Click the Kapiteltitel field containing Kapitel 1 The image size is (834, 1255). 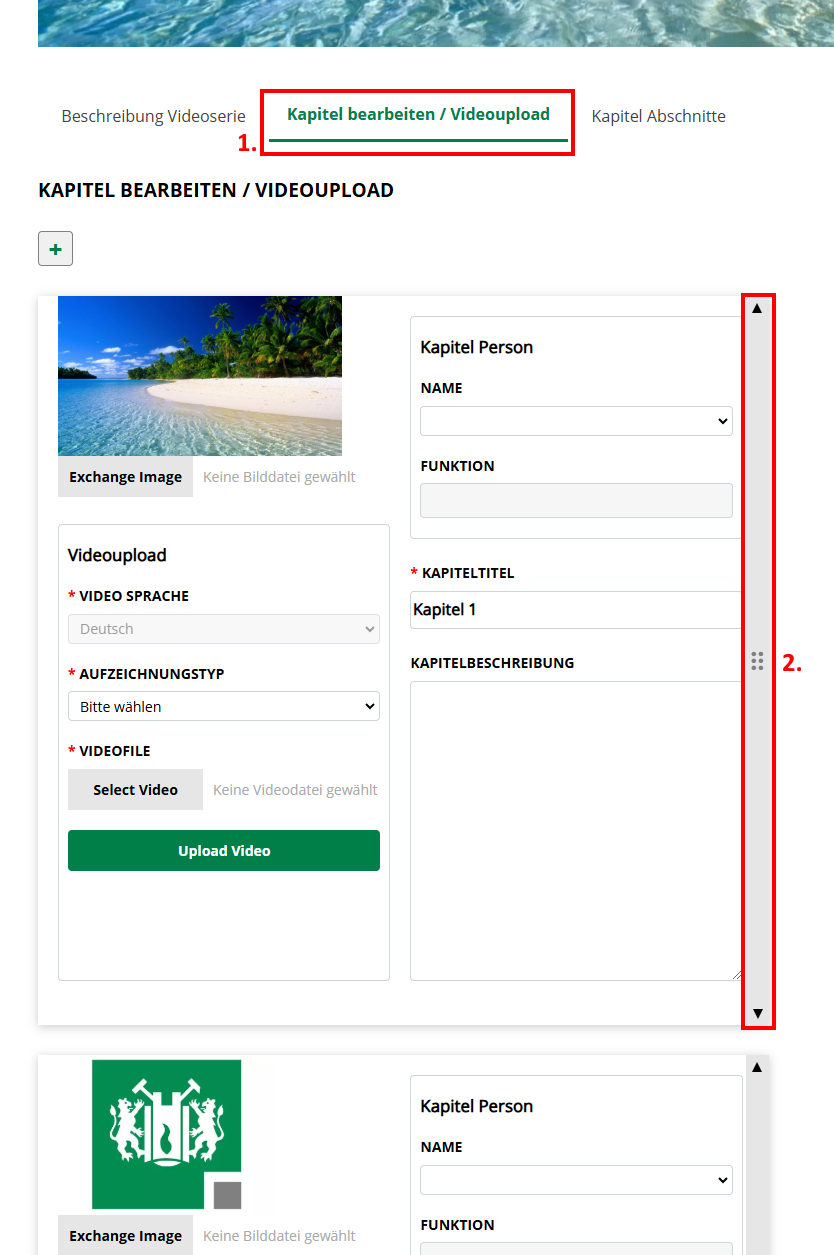point(576,609)
